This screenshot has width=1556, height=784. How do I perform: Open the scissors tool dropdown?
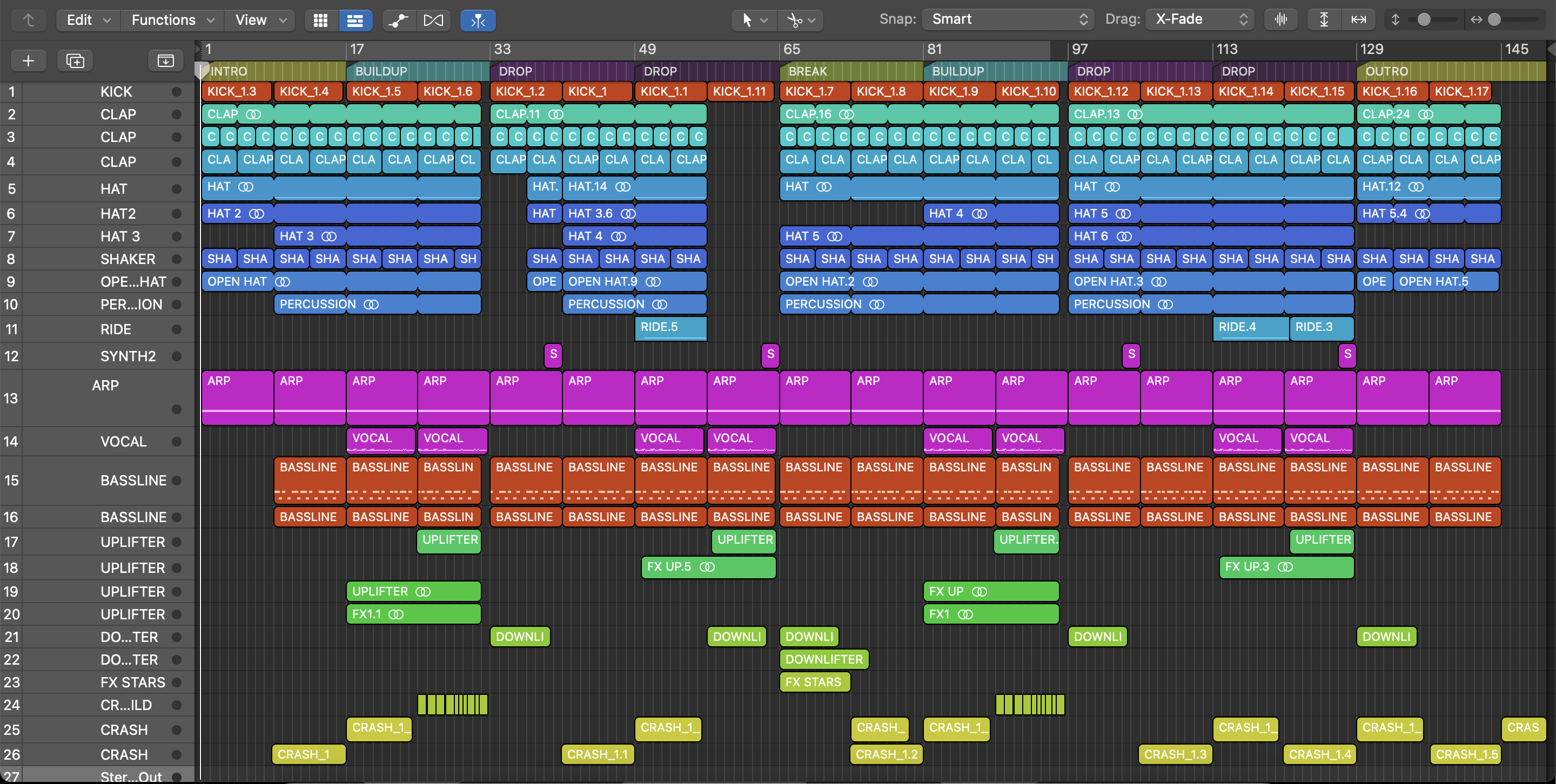801,21
